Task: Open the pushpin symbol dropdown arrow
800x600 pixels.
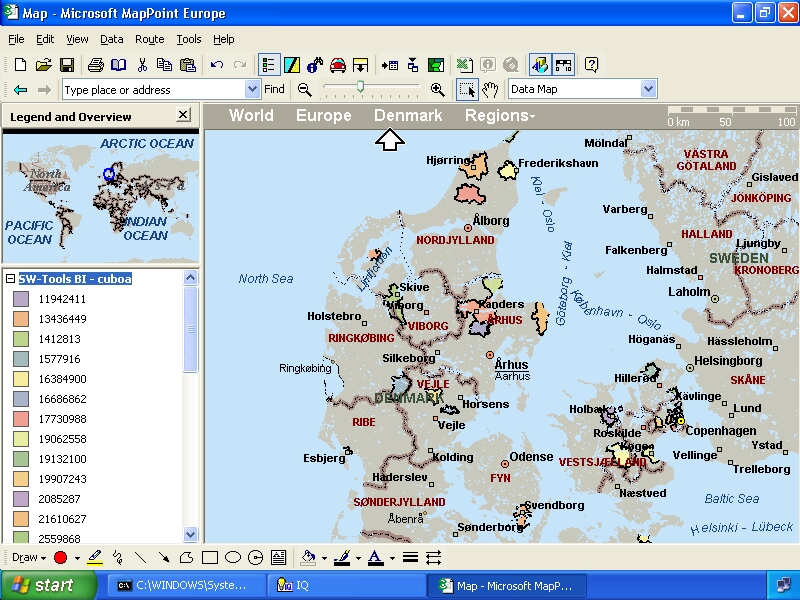Action: point(77,558)
